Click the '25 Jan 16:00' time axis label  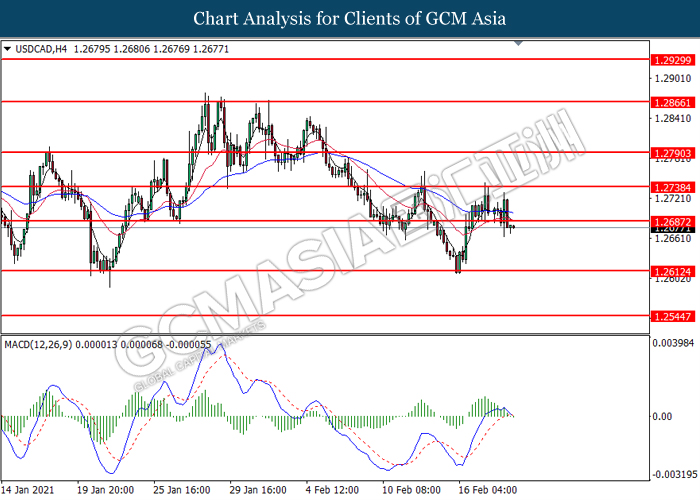pyautogui.click(x=182, y=490)
